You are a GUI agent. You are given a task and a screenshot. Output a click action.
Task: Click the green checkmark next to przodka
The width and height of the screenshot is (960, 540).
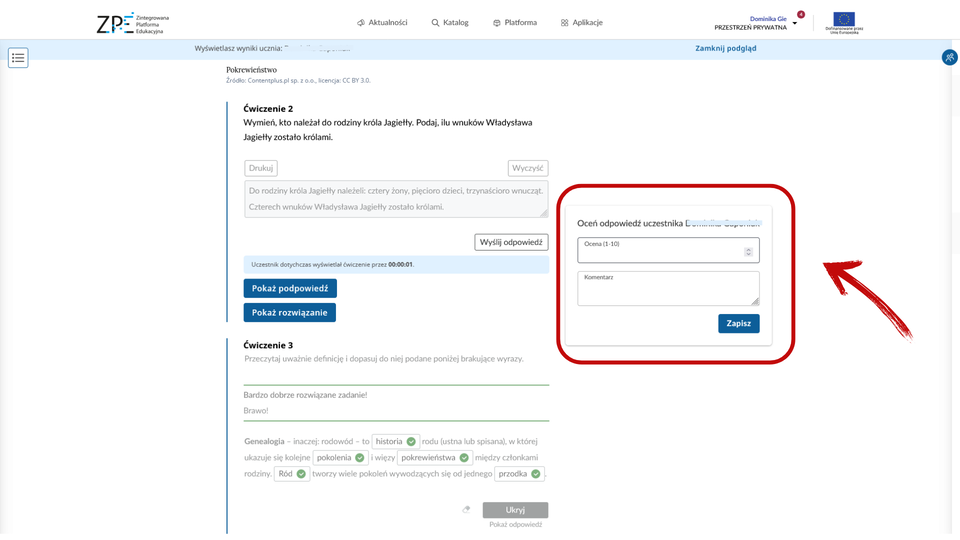coord(536,474)
